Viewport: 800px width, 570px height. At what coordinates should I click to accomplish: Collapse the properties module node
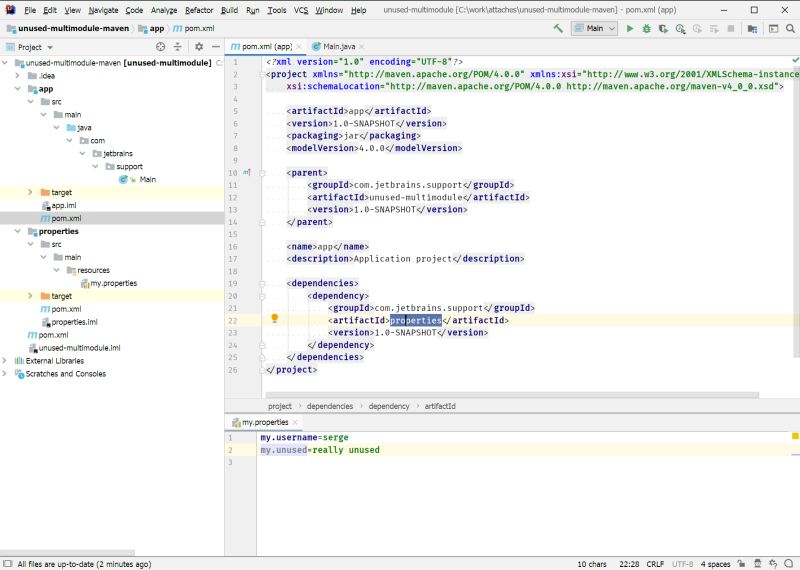point(17,231)
